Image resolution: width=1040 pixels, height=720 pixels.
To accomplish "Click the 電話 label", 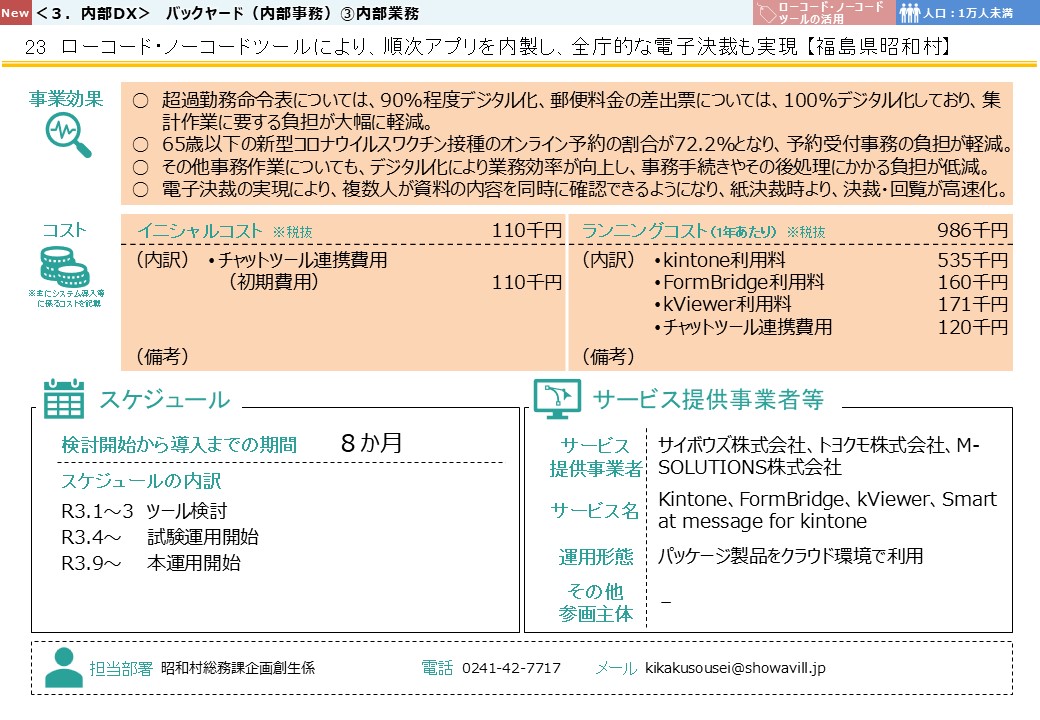I will (437, 668).
